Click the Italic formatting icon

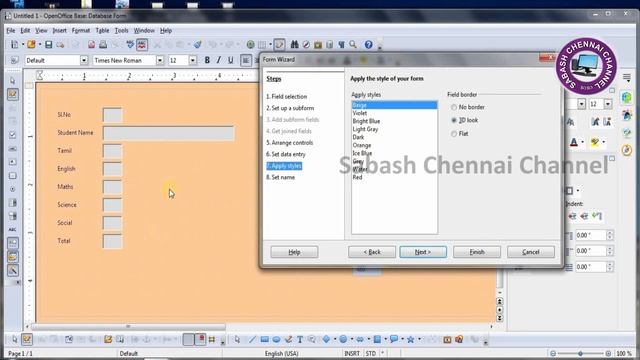(219, 60)
